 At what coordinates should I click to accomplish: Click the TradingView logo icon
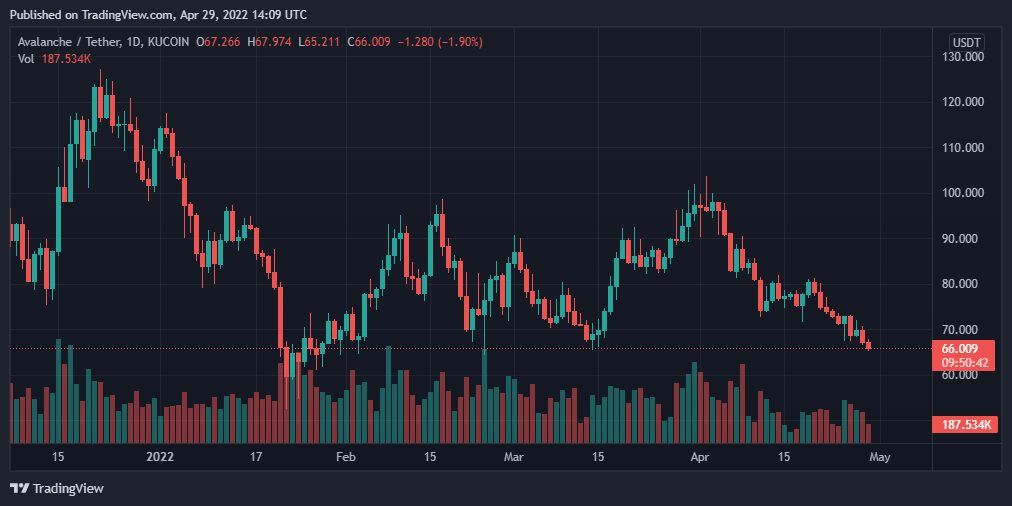[20, 489]
